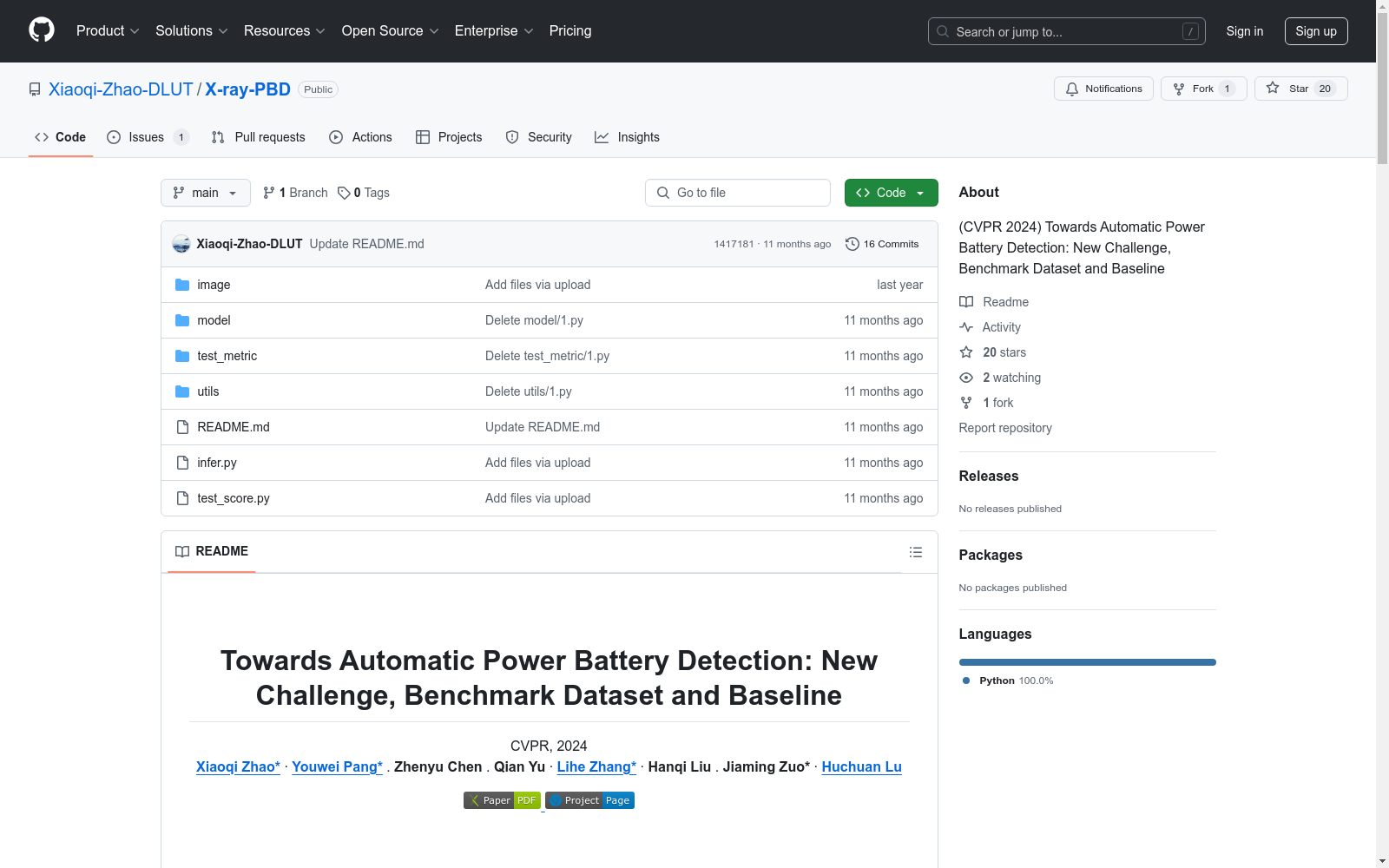The width and height of the screenshot is (1389, 868).
Task: Open the green Code dropdown button
Action: [x=891, y=193]
